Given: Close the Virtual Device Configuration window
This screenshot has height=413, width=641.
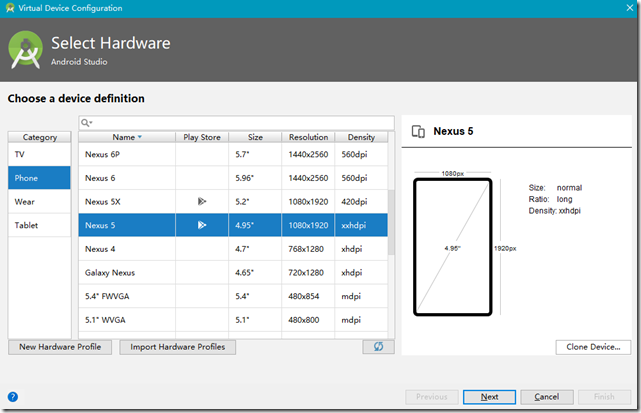Looking at the screenshot, I should pyautogui.click(x=630, y=8).
